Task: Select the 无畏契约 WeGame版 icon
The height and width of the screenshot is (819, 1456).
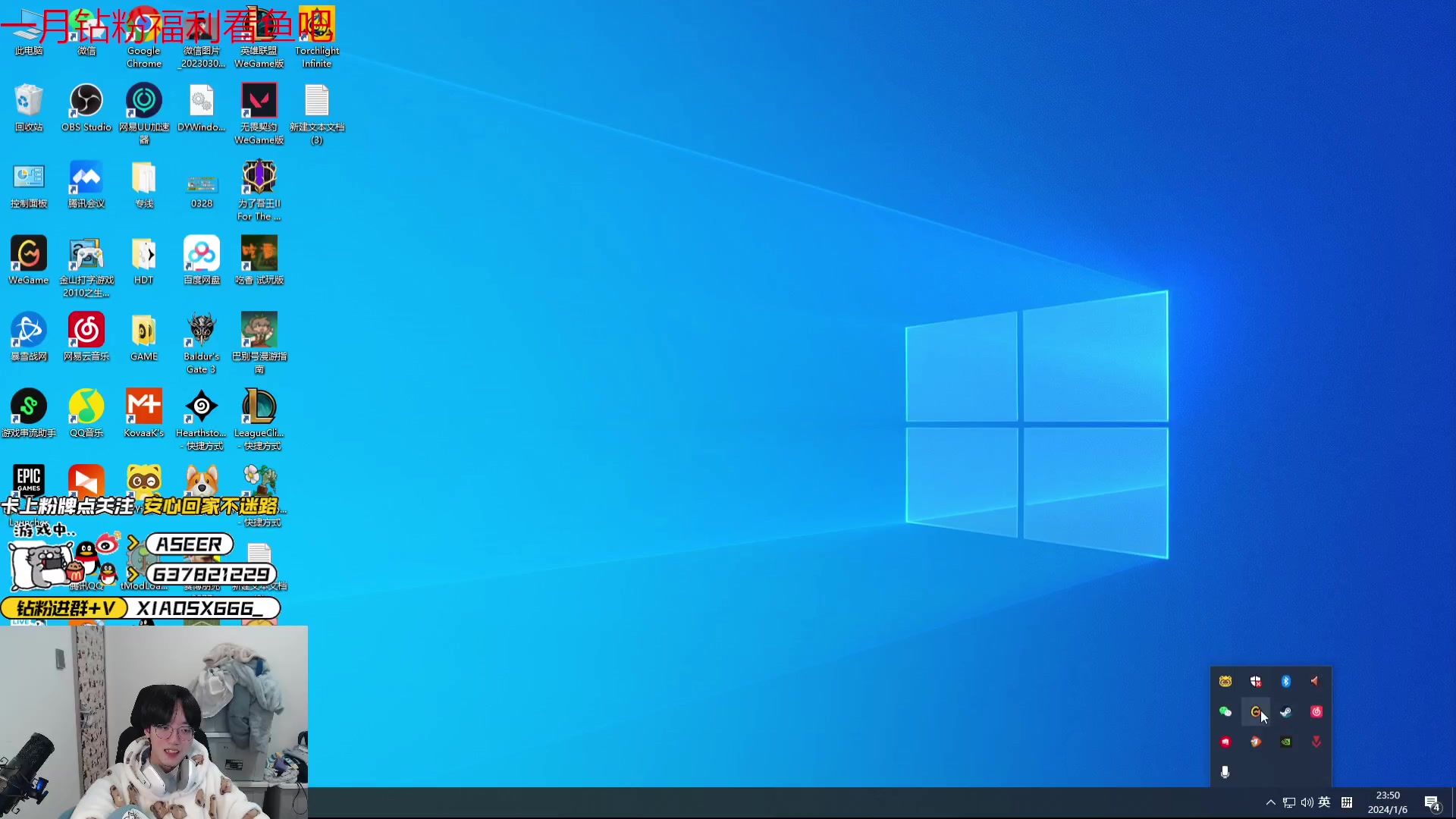Action: (259, 113)
